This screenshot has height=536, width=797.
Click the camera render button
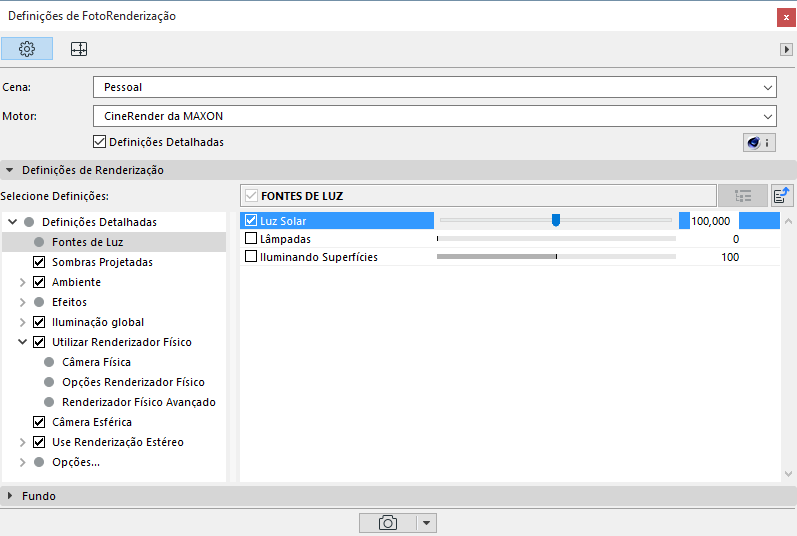[388, 523]
